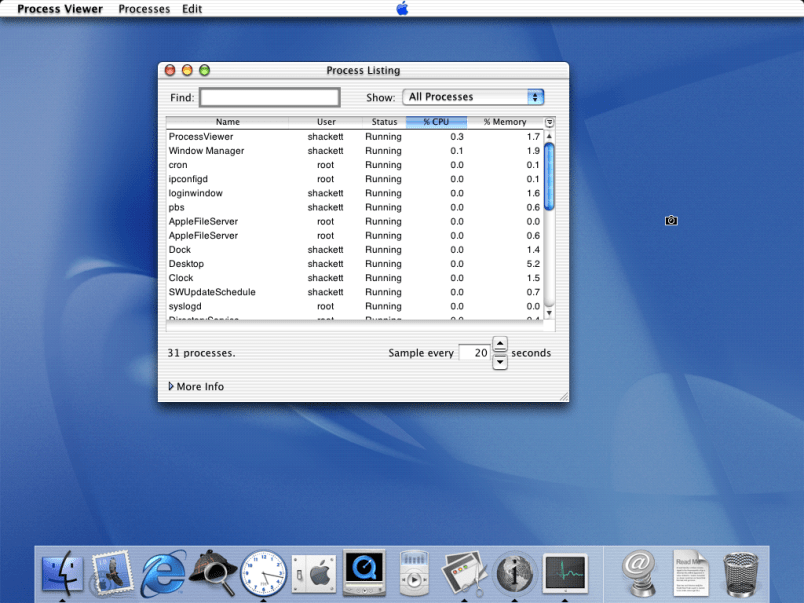Viewport: 804px width, 603px height.
Task: Open the Process Viewer dock icon
Action: pyautogui.click(x=565, y=573)
